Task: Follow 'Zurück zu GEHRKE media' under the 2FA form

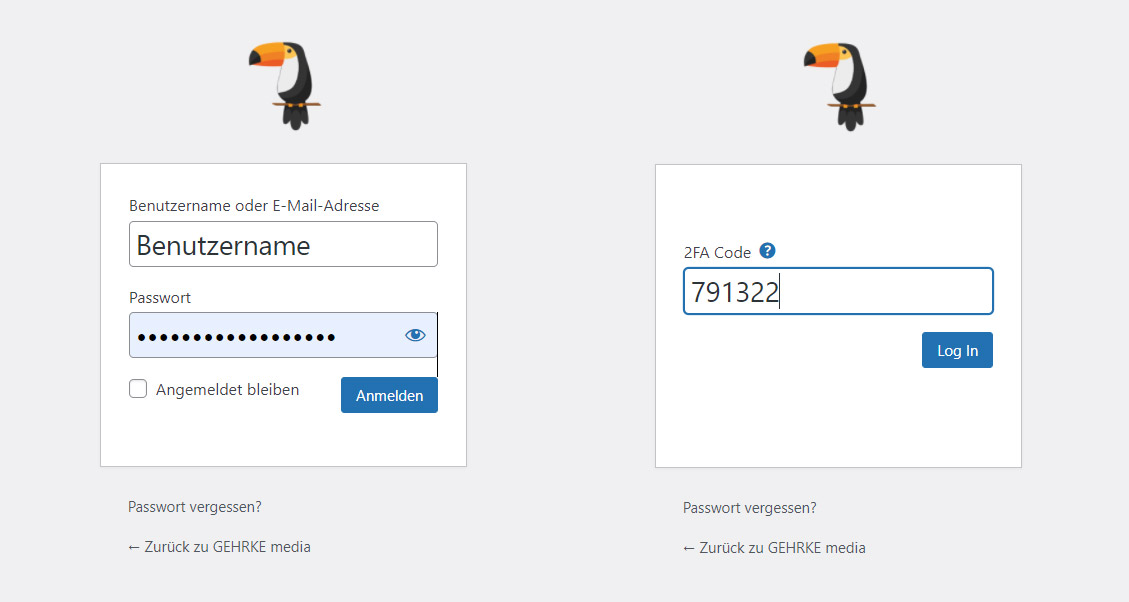Action: coord(783,547)
